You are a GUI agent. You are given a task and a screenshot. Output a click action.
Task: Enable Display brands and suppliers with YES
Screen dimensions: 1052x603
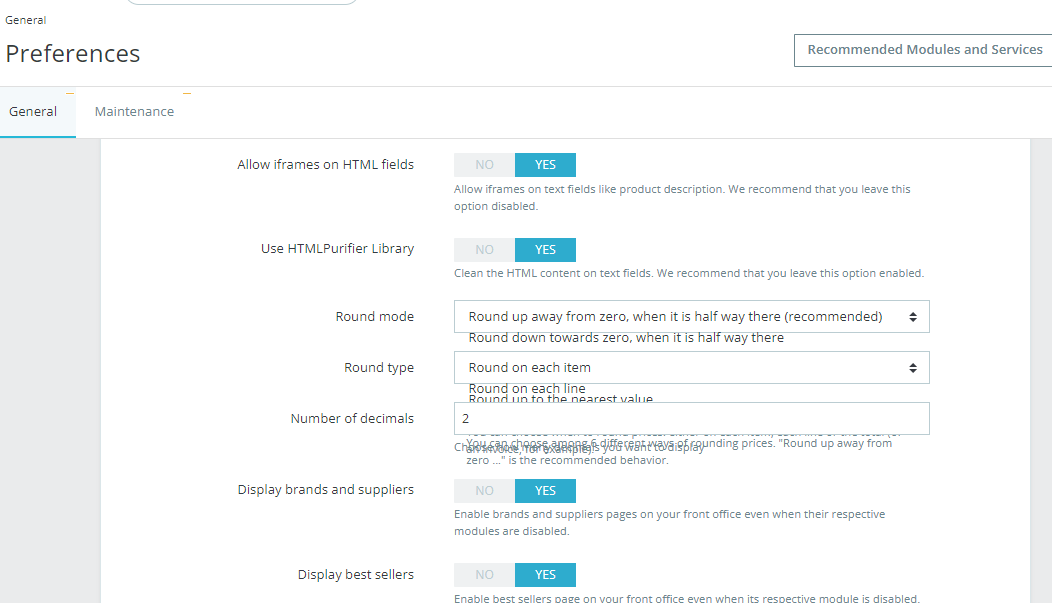coord(545,491)
